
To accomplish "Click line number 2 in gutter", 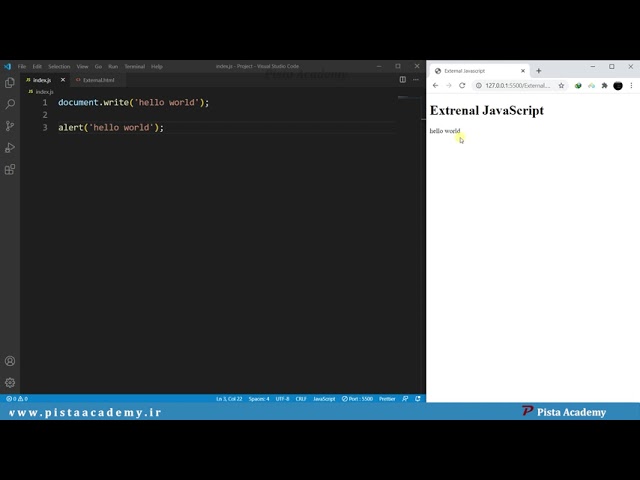I will point(45,115).
